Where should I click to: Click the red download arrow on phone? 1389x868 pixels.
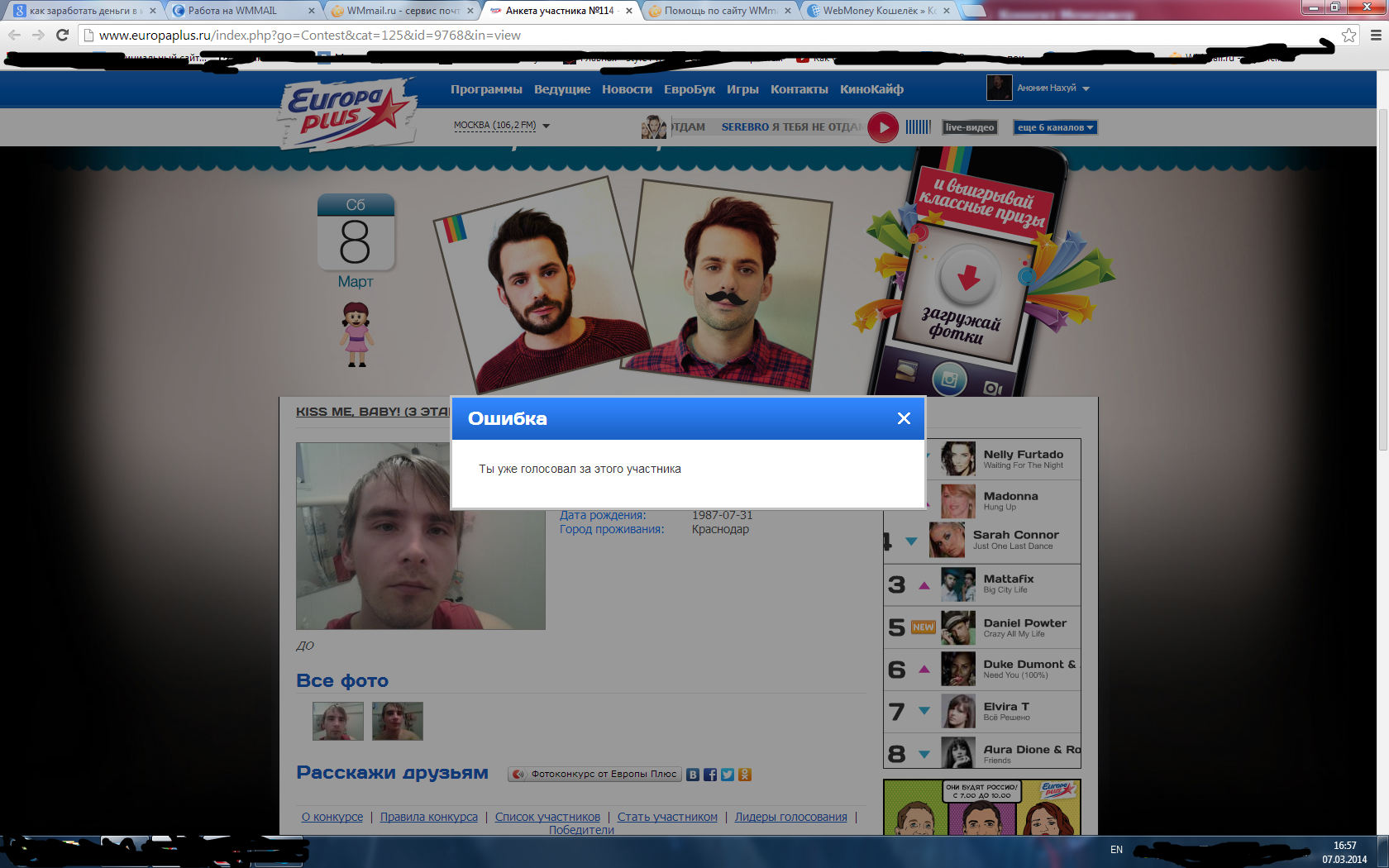tap(967, 278)
